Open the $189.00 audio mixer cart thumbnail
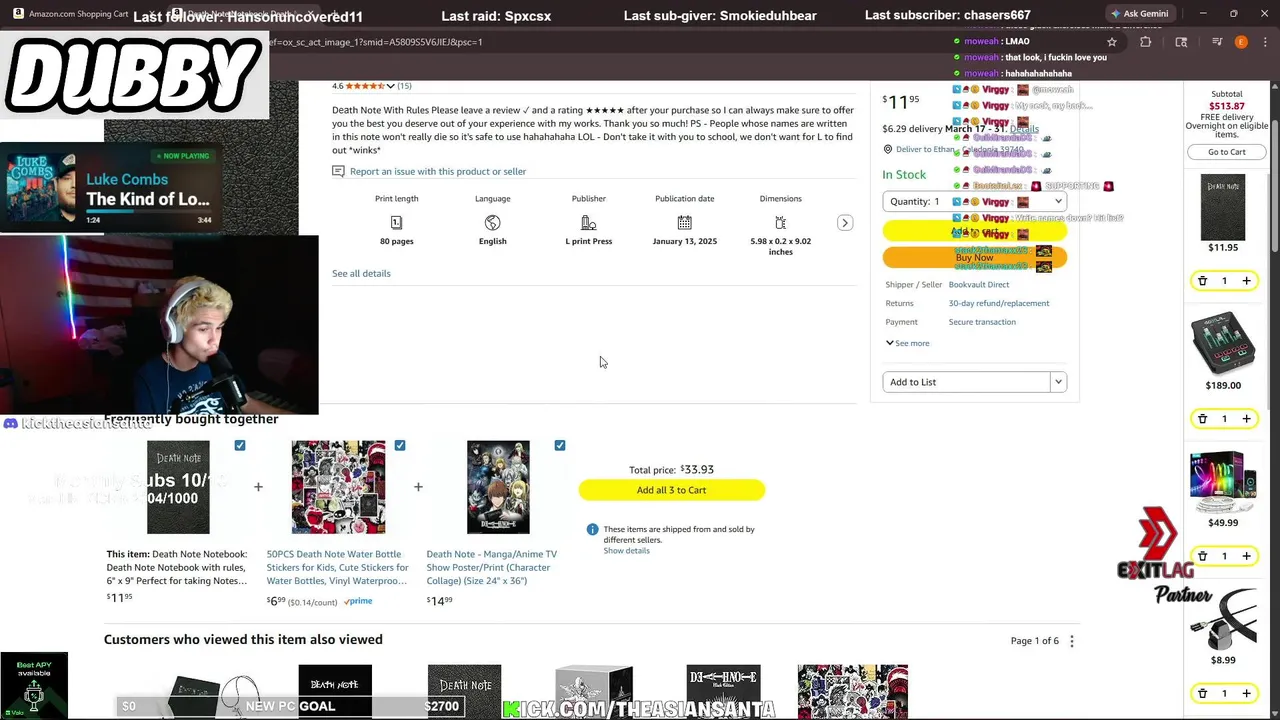The image size is (1280, 720). pyautogui.click(x=1223, y=344)
